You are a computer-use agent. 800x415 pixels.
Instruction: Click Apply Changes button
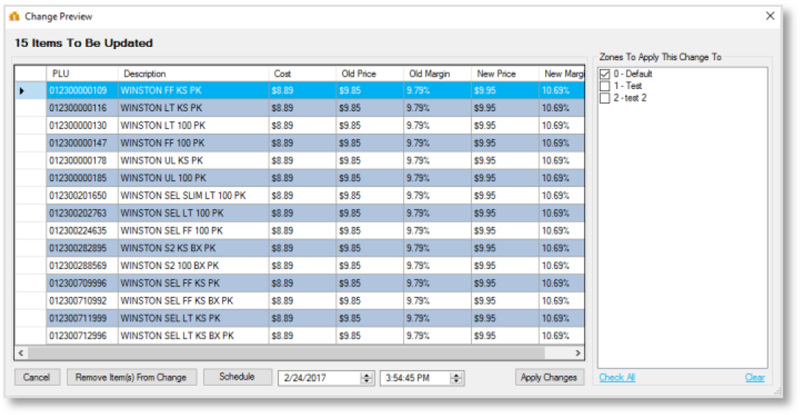549,377
